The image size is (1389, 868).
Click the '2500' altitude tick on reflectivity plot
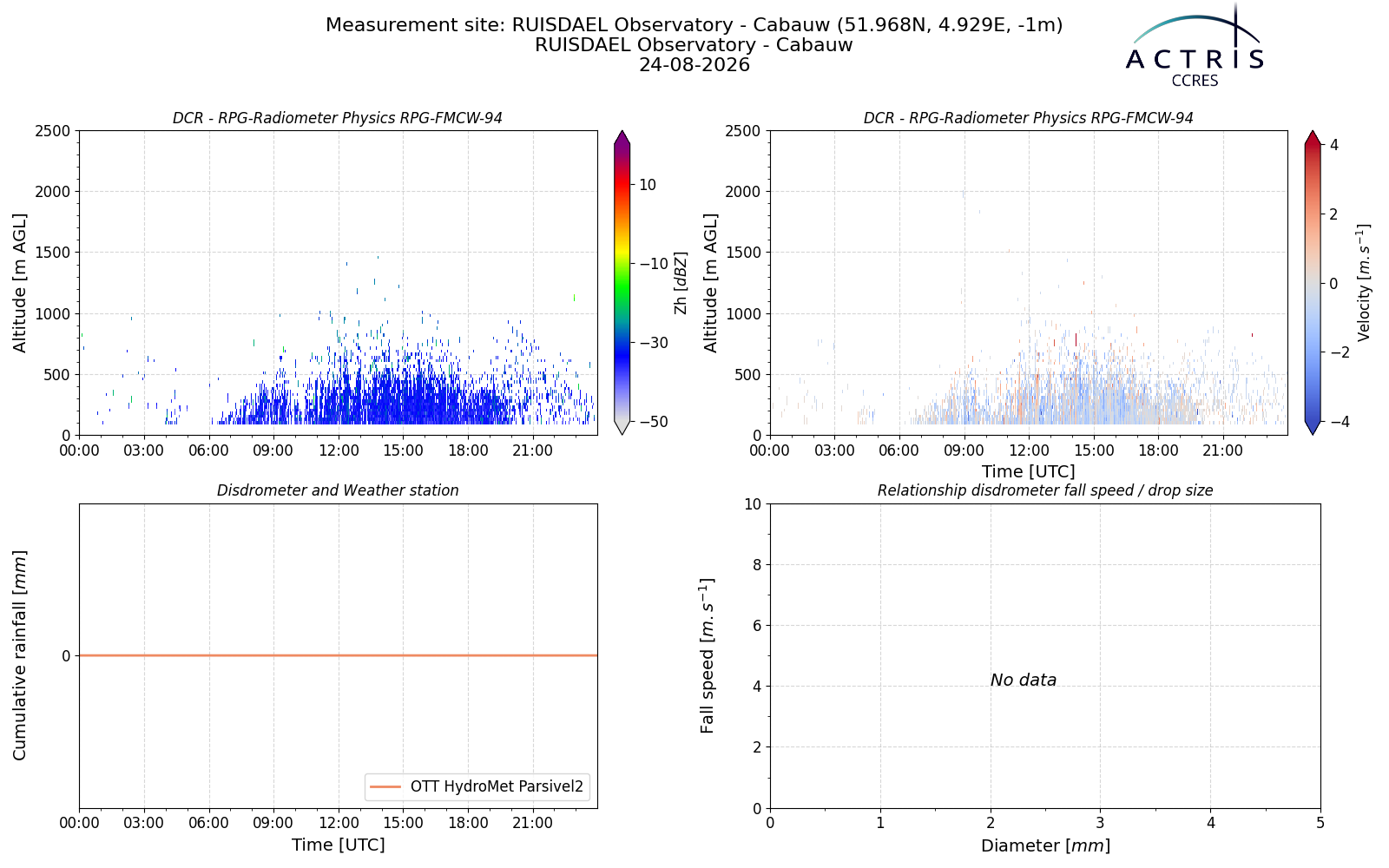(x=52, y=131)
